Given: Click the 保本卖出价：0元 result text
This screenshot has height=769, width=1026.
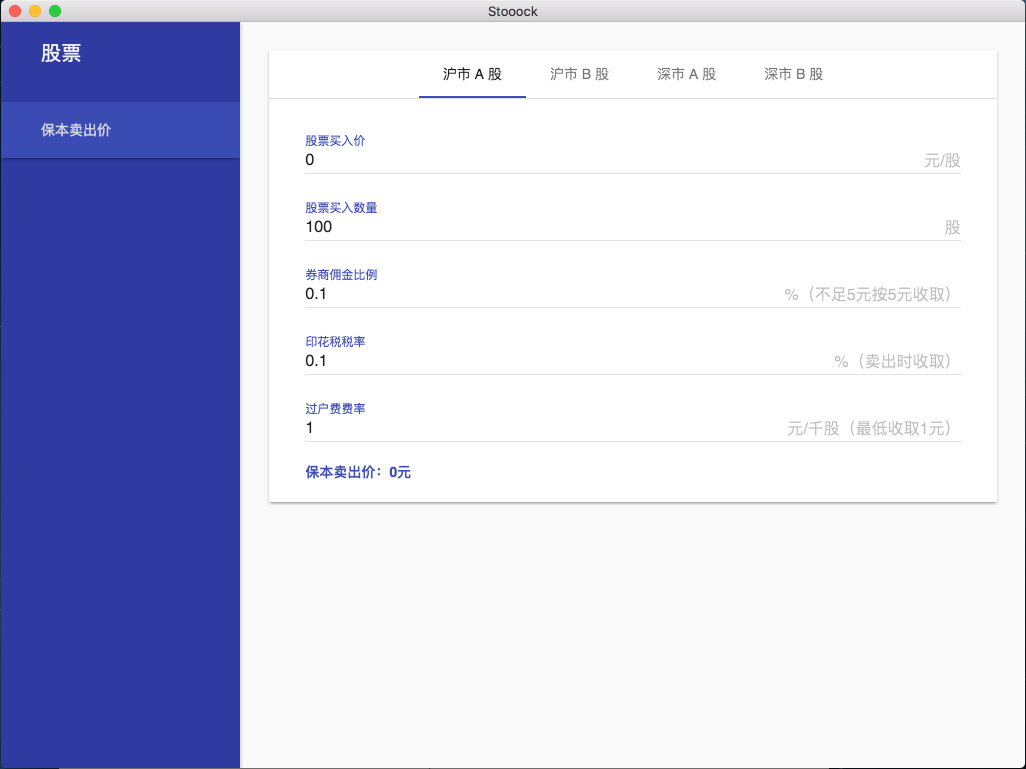Looking at the screenshot, I should pos(358,472).
